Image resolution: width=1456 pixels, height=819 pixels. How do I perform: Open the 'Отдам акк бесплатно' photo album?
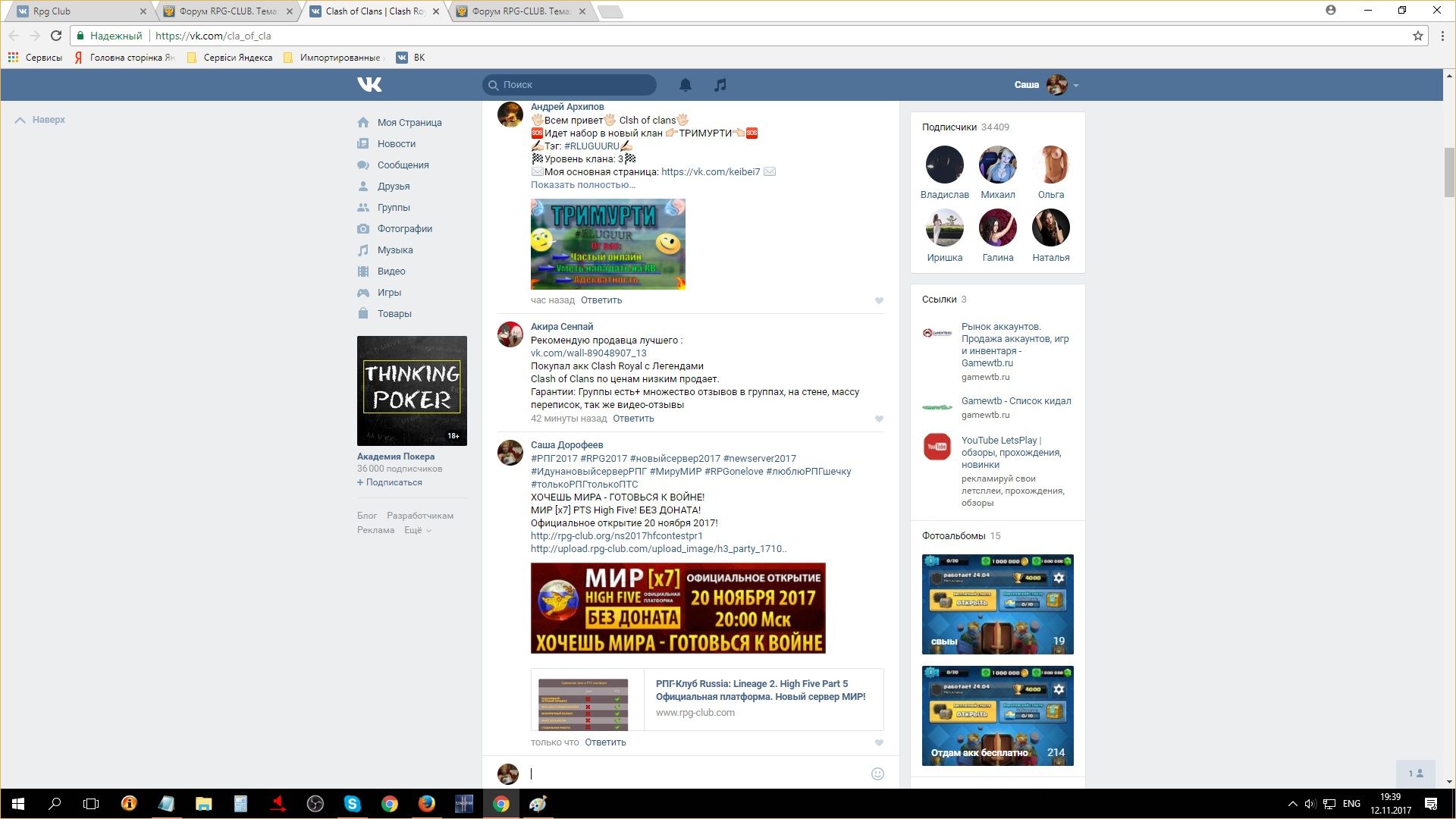point(998,716)
